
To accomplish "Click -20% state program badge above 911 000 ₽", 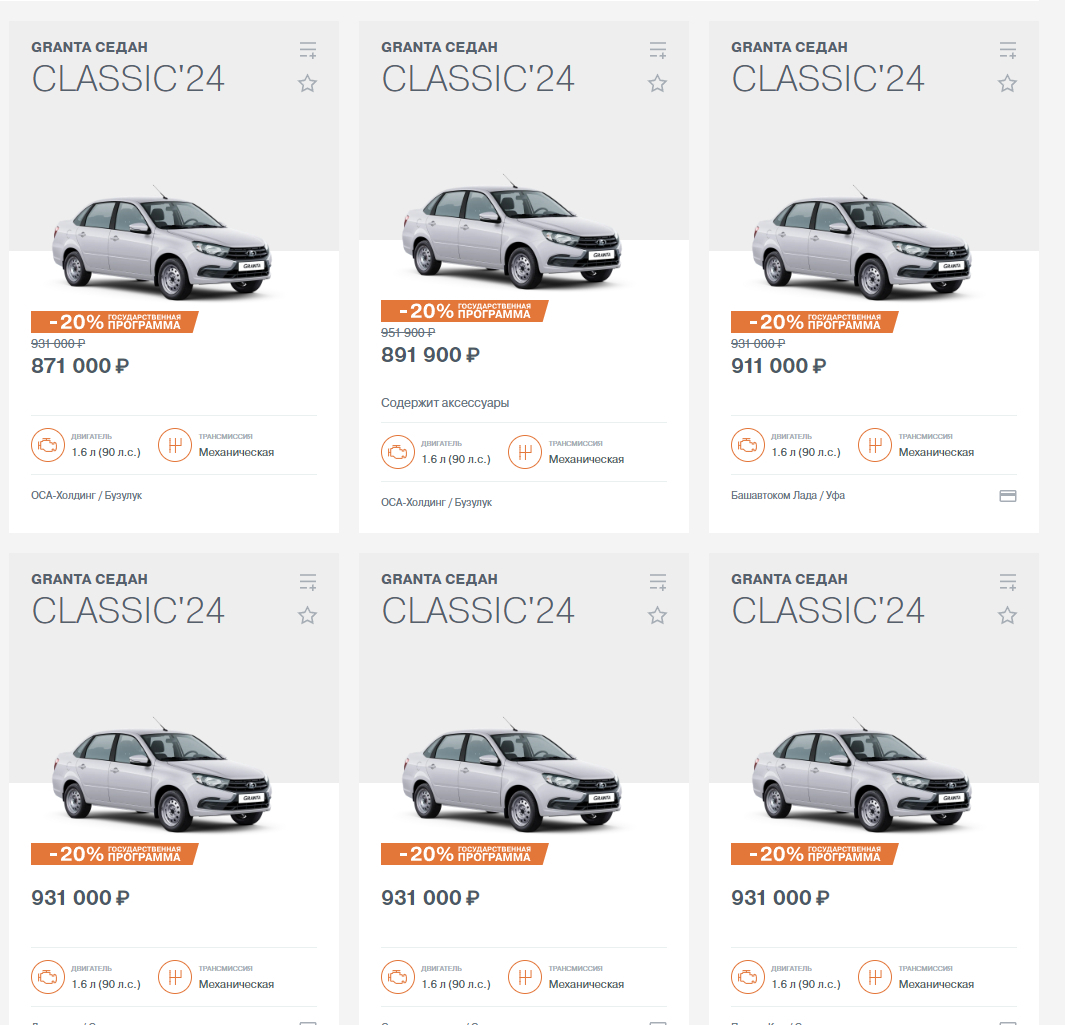I will click(x=814, y=322).
